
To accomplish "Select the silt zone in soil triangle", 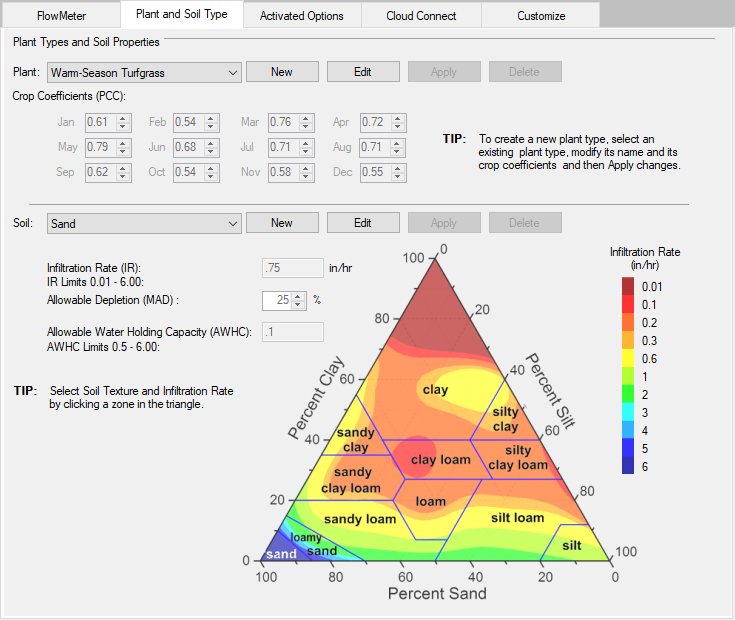I will click(571, 545).
